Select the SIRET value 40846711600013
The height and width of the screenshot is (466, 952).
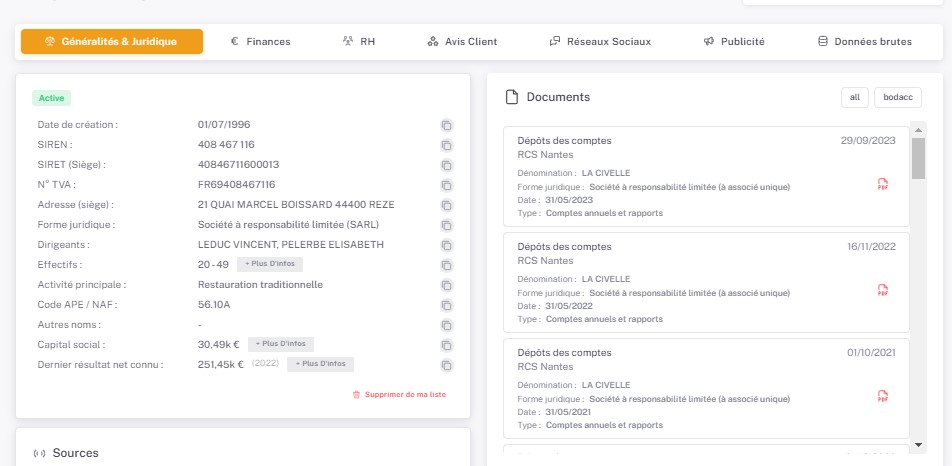point(239,164)
